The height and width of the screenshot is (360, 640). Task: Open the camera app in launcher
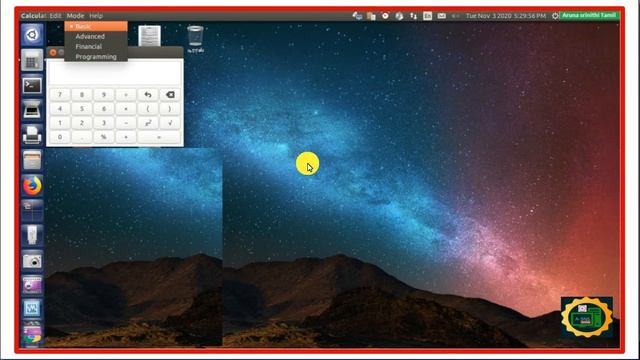pyautogui.click(x=32, y=260)
